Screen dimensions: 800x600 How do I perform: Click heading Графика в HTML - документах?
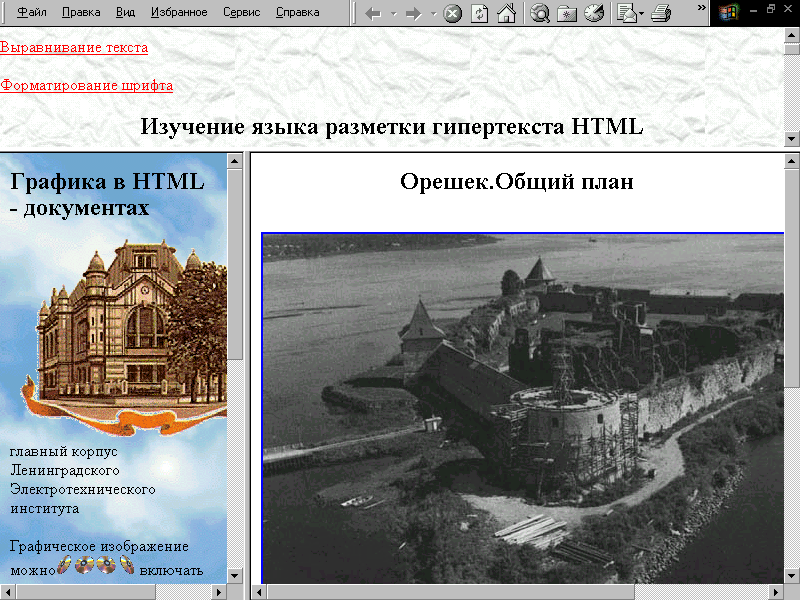pyautogui.click(x=108, y=195)
